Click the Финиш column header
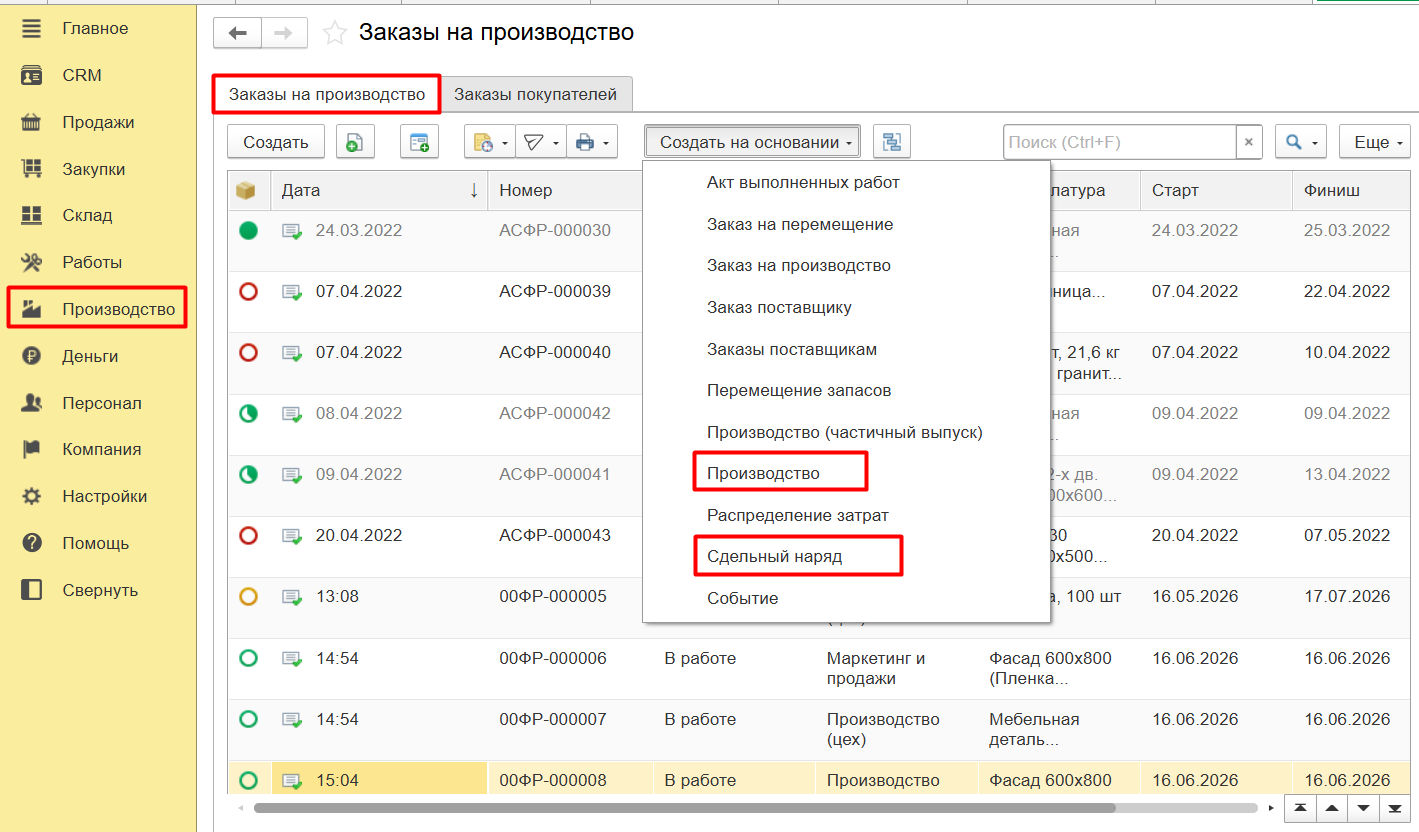 point(1350,190)
